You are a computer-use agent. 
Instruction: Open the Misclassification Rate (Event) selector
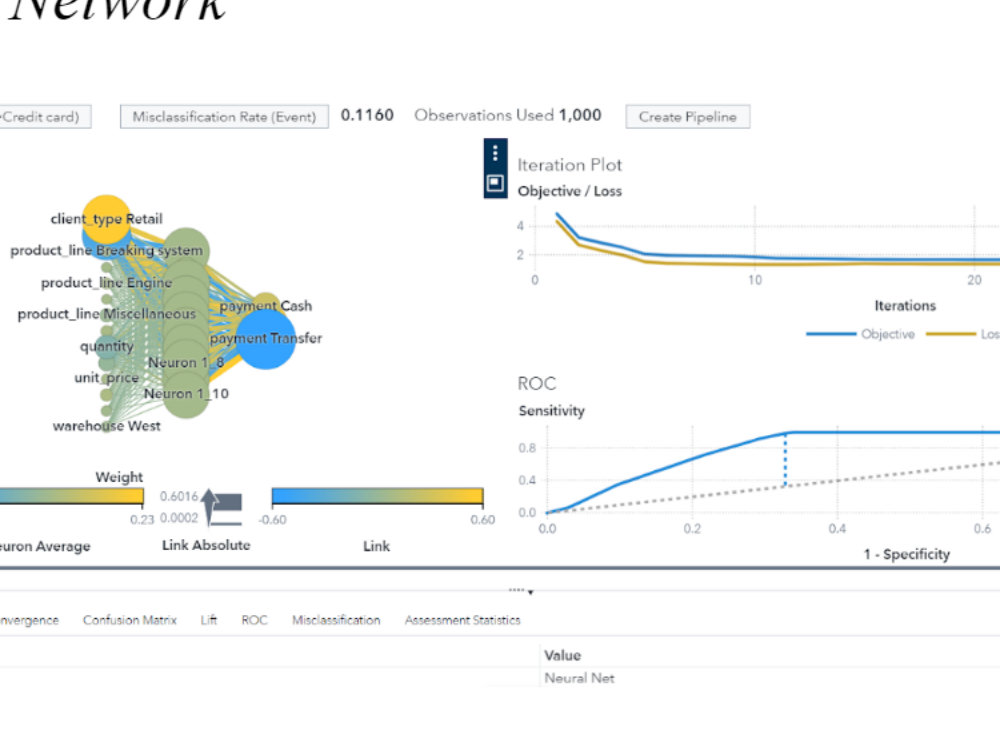tap(224, 117)
